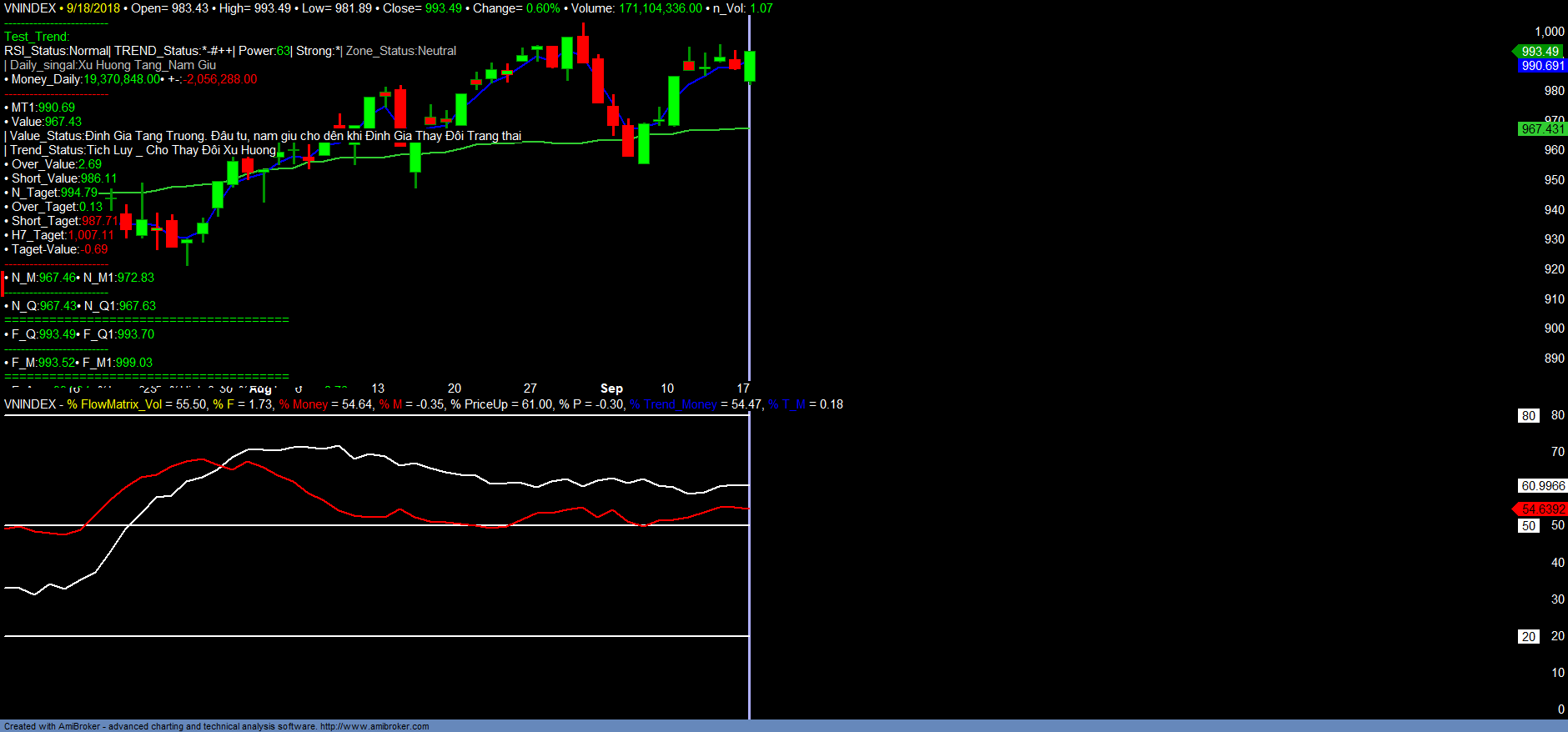Click the 9/18/2018 date in chart header
The image size is (1568, 732).
tap(93, 8)
